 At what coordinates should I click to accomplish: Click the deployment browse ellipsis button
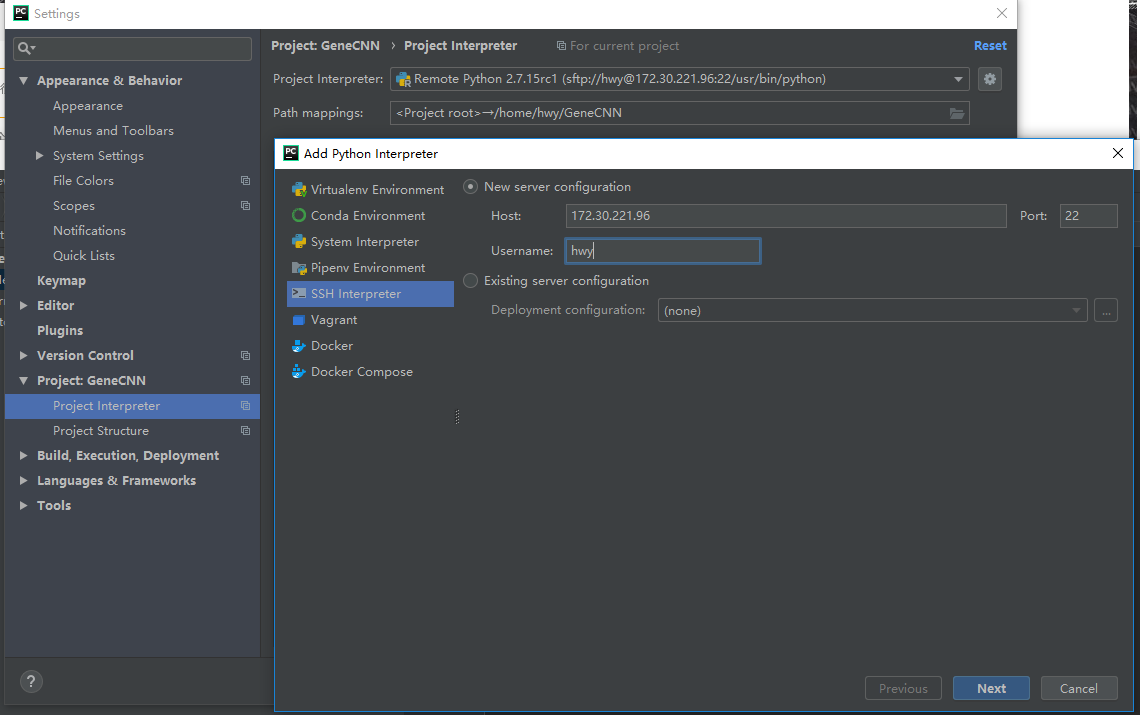[1106, 311]
